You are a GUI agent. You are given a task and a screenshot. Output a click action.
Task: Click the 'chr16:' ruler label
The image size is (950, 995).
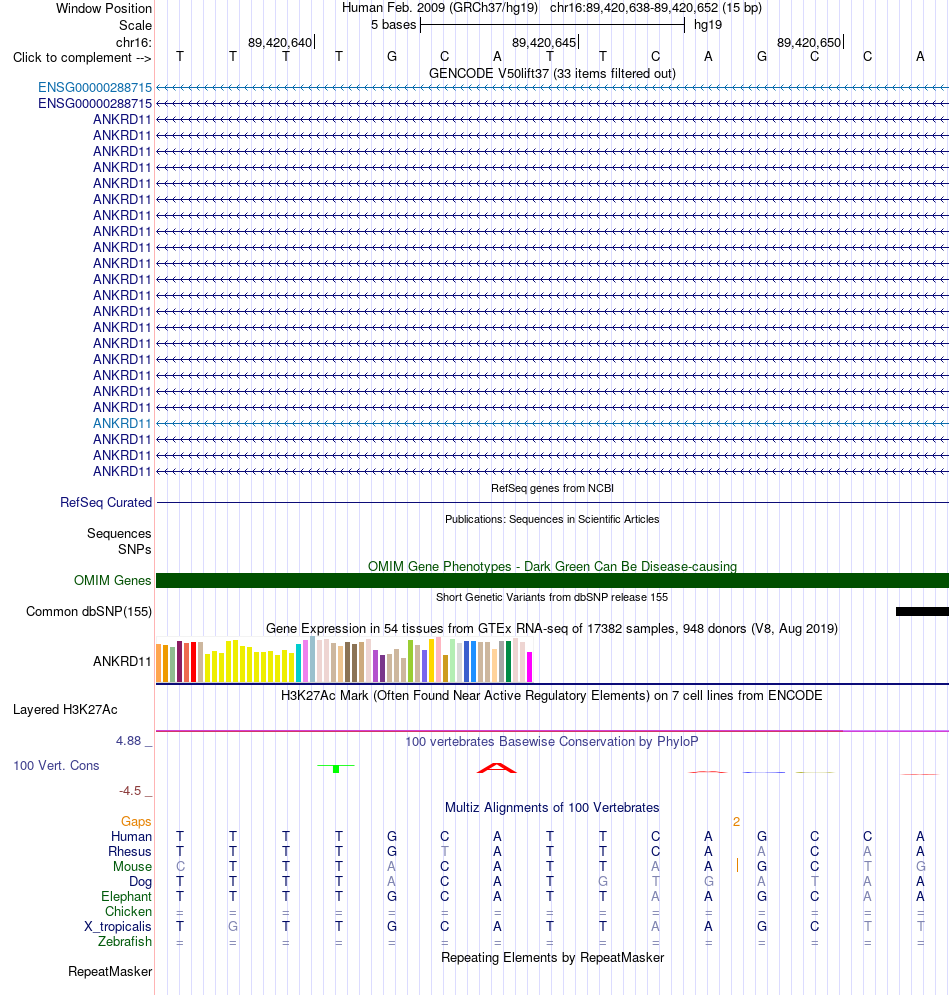point(133,43)
